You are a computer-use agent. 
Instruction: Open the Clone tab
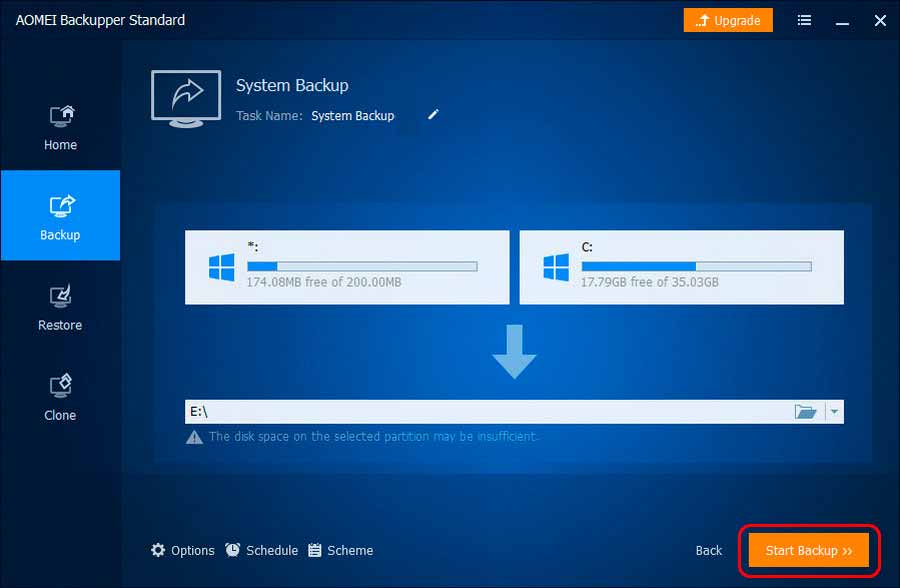coord(60,396)
